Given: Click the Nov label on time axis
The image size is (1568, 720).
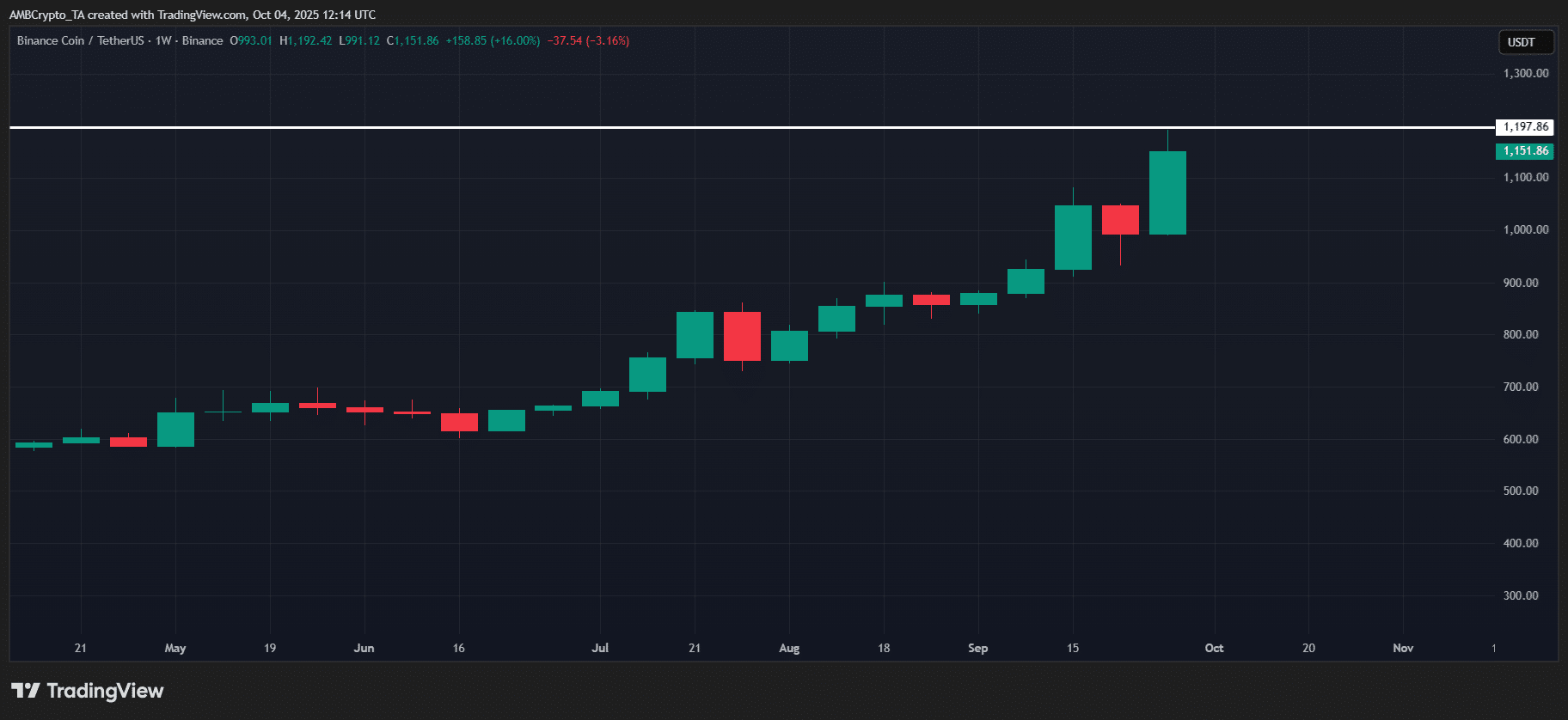Looking at the screenshot, I should tap(1402, 648).
